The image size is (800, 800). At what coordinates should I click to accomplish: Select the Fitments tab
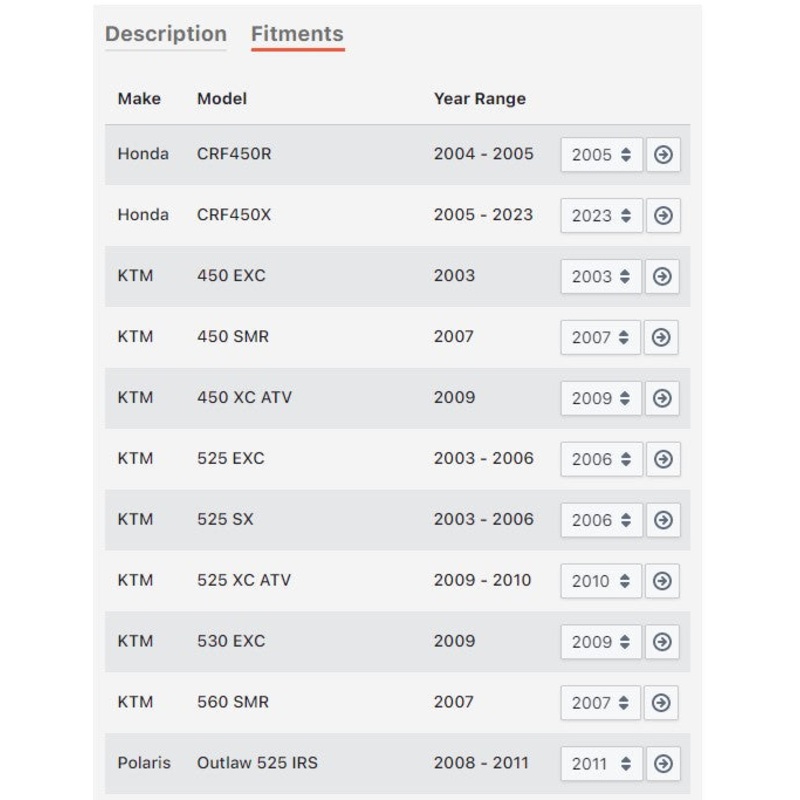point(297,34)
